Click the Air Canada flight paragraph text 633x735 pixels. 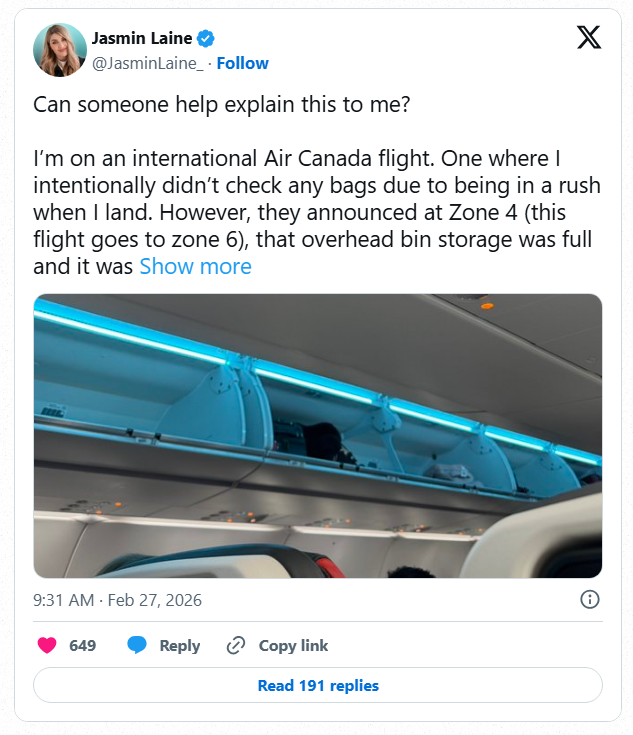312,199
